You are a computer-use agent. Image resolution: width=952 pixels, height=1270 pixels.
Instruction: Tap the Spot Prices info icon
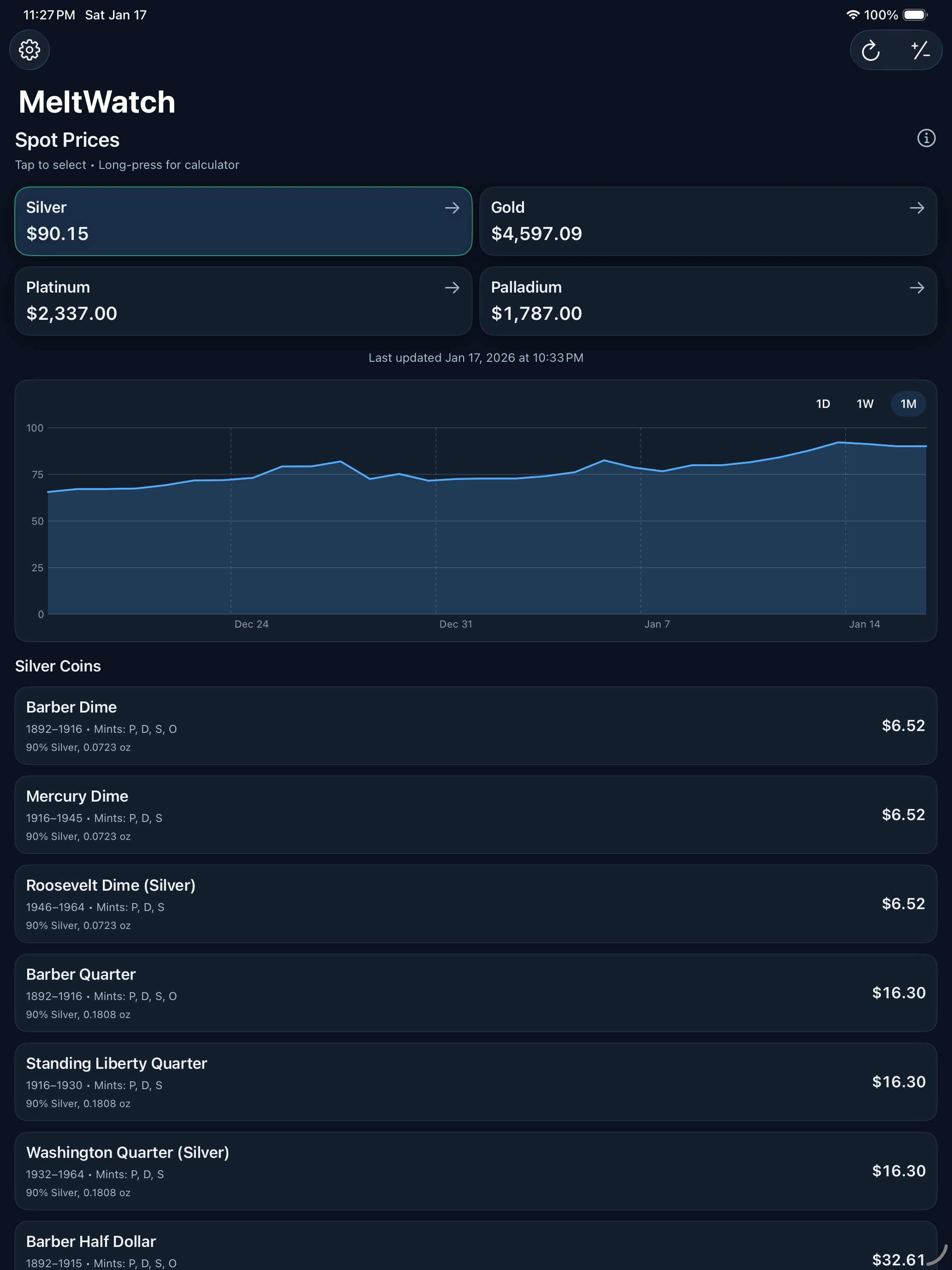[x=926, y=138]
